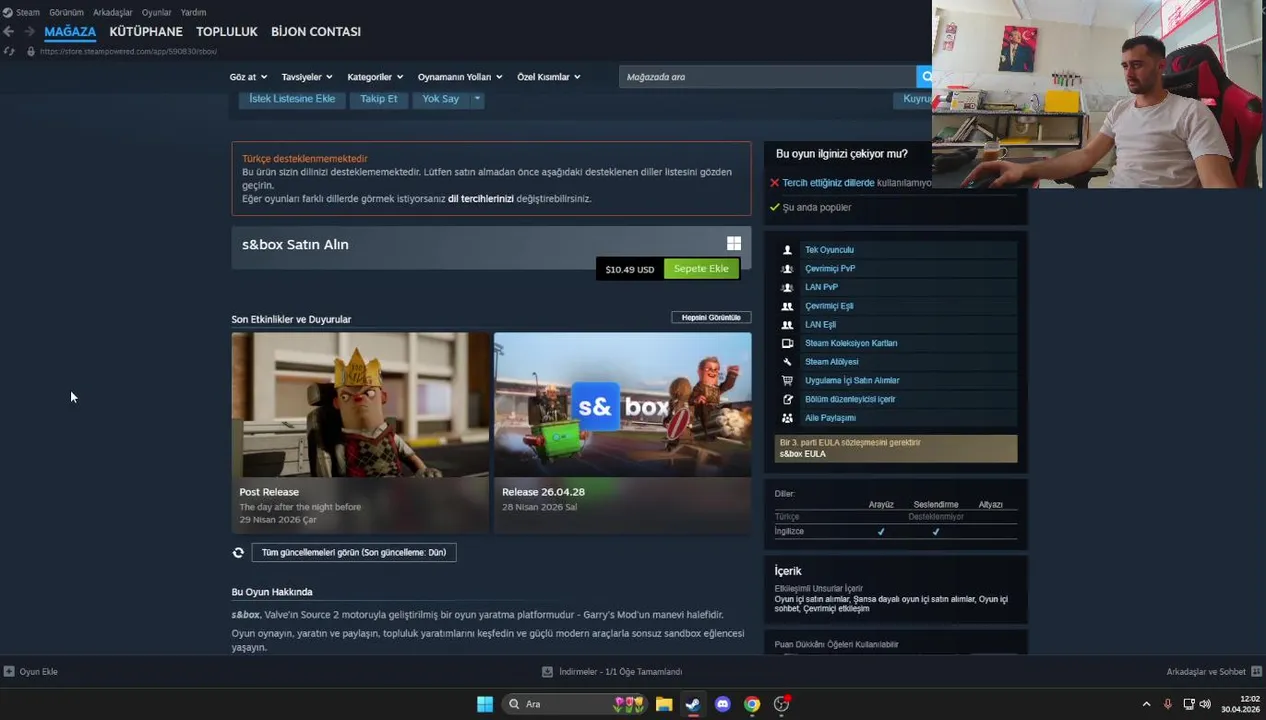Click the Steam Atölyesi wrench icon

(788, 362)
